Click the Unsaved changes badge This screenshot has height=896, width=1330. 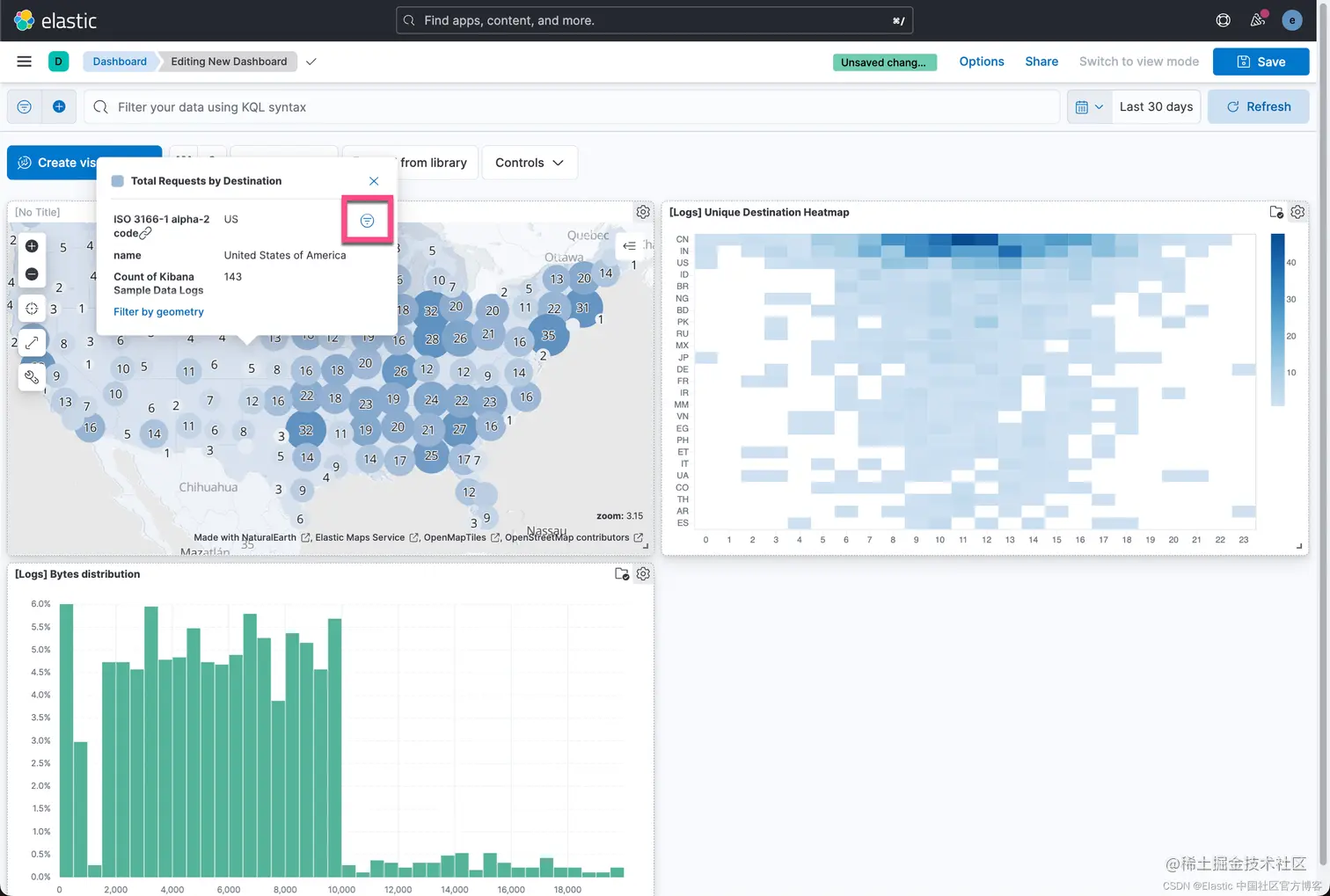884,62
